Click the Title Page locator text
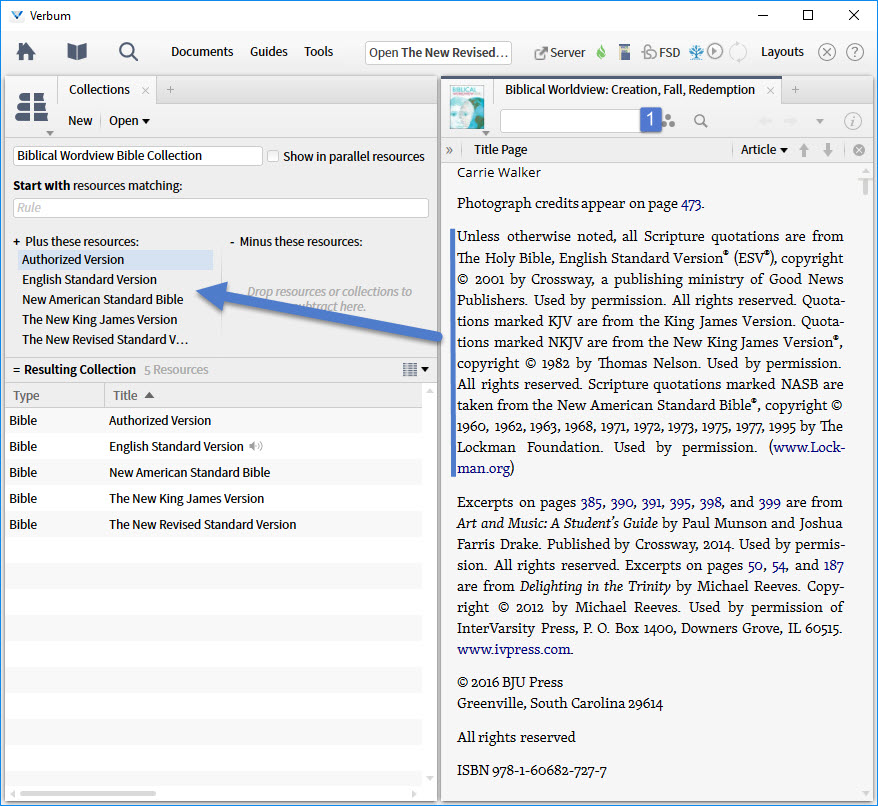The height and width of the screenshot is (806, 878). tap(500, 150)
